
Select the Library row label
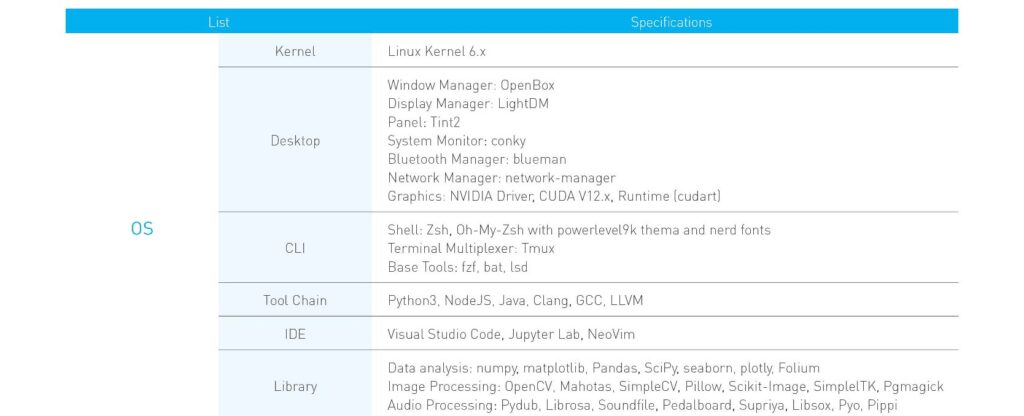pyautogui.click(x=295, y=386)
